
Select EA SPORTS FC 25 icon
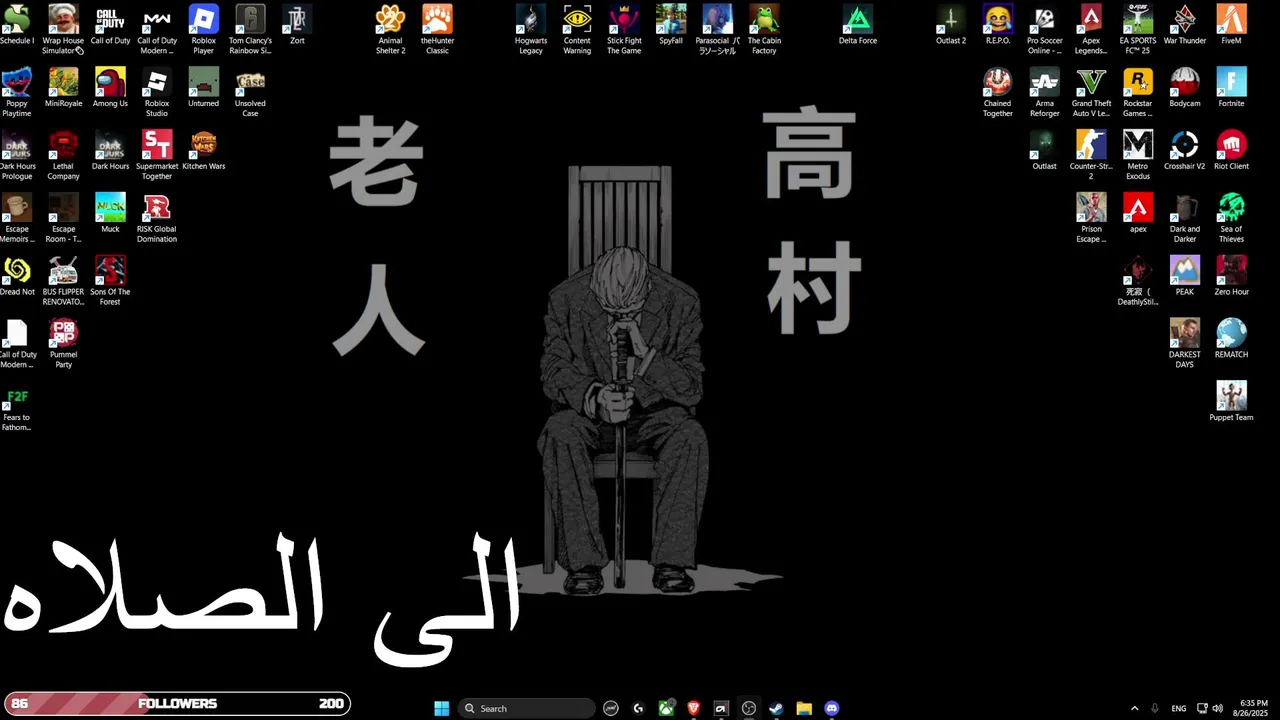tap(1138, 29)
